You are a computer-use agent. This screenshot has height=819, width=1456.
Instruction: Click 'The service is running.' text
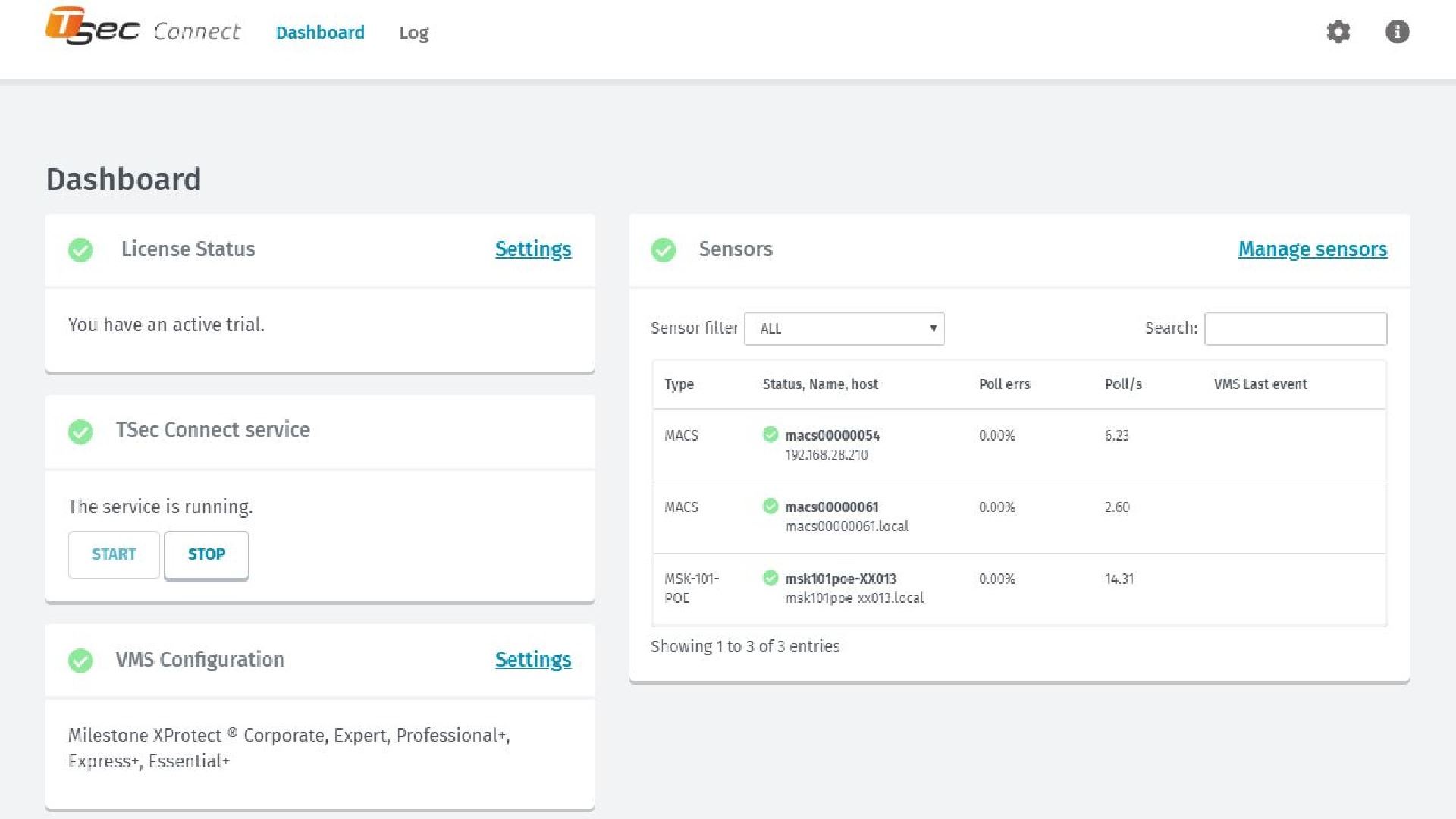[x=160, y=507]
